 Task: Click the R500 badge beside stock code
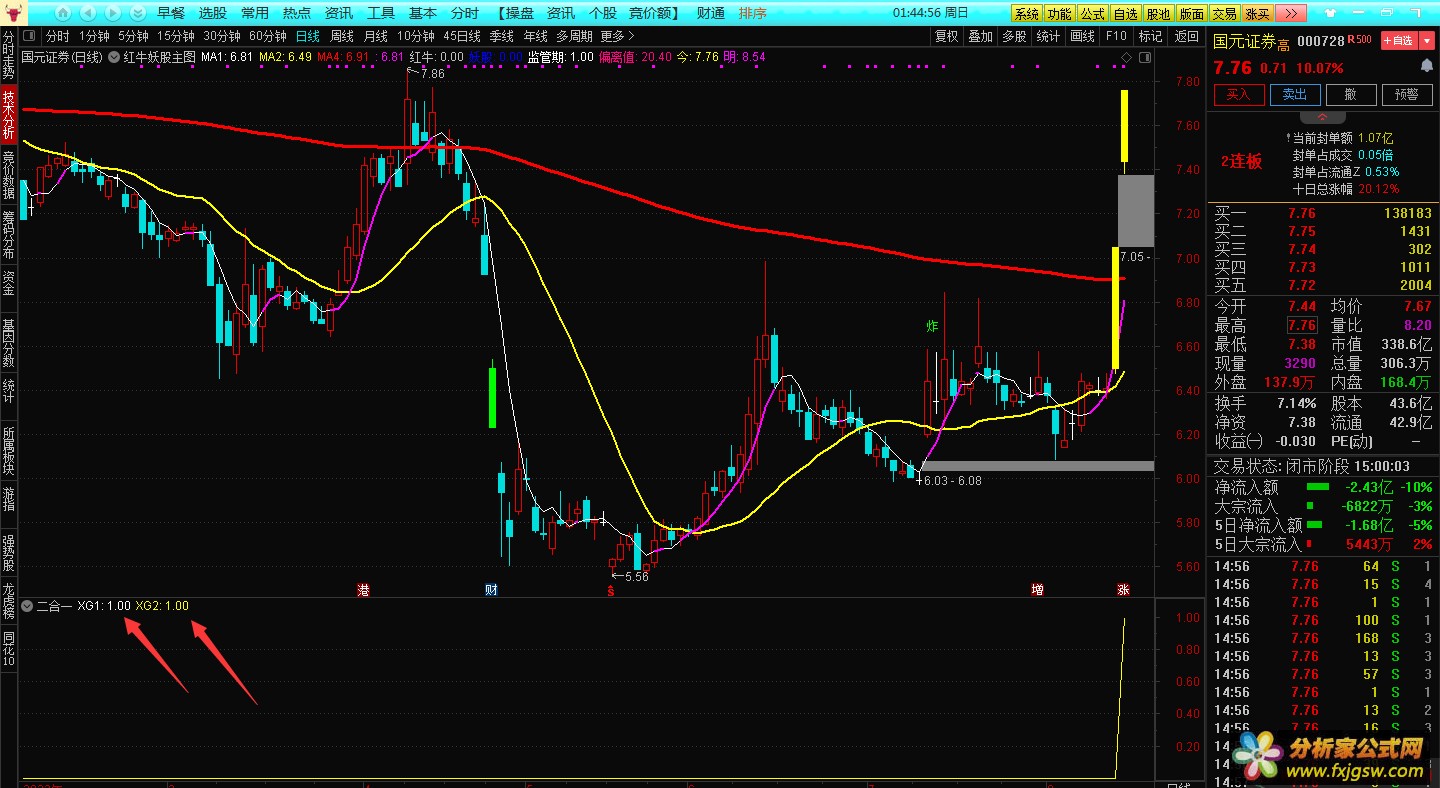coord(1359,39)
